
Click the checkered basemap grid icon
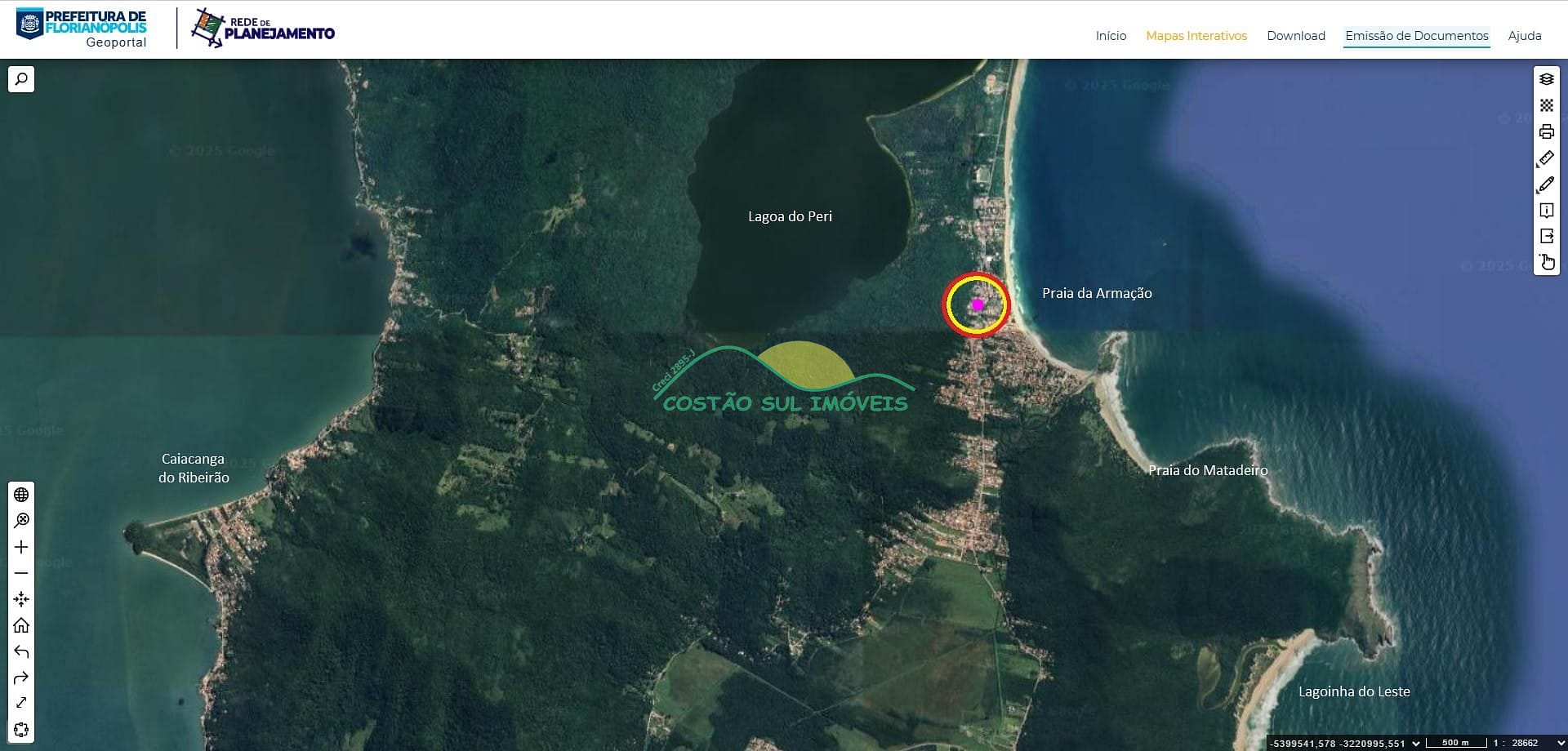pyautogui.click(x=1546, y=105)
